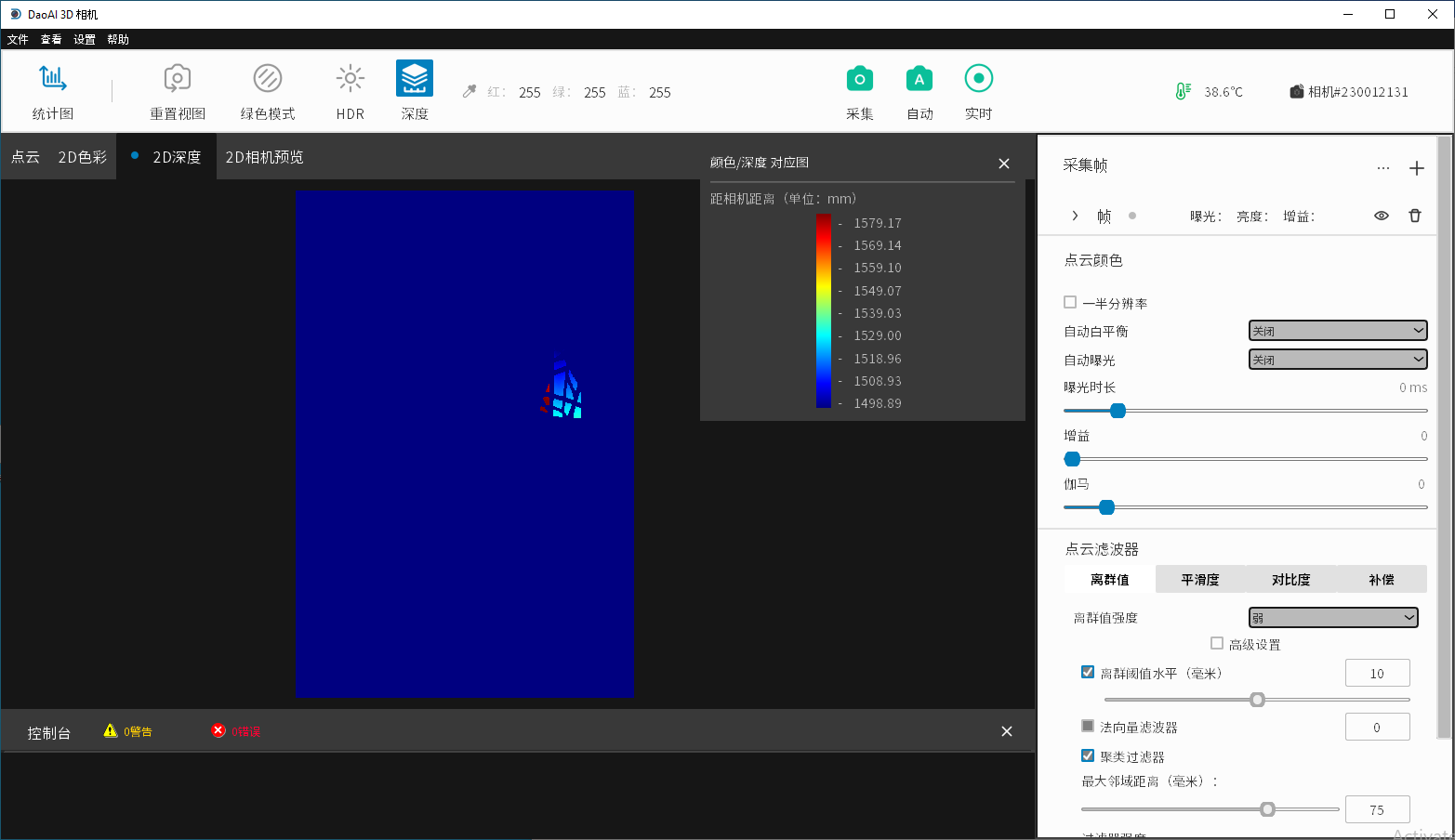1455x840 pixels.
Task: Open the 文件 menu
Action: click(18, 39)
